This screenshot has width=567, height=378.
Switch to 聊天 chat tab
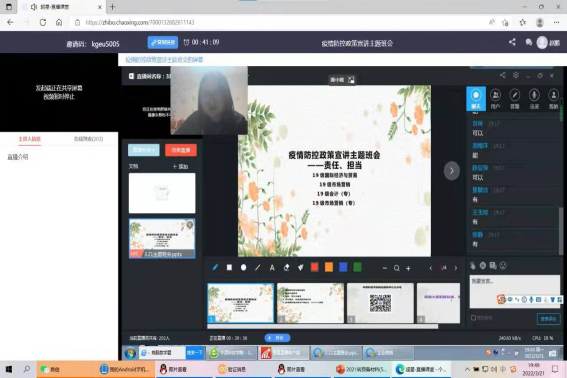(x=476, y=99)
